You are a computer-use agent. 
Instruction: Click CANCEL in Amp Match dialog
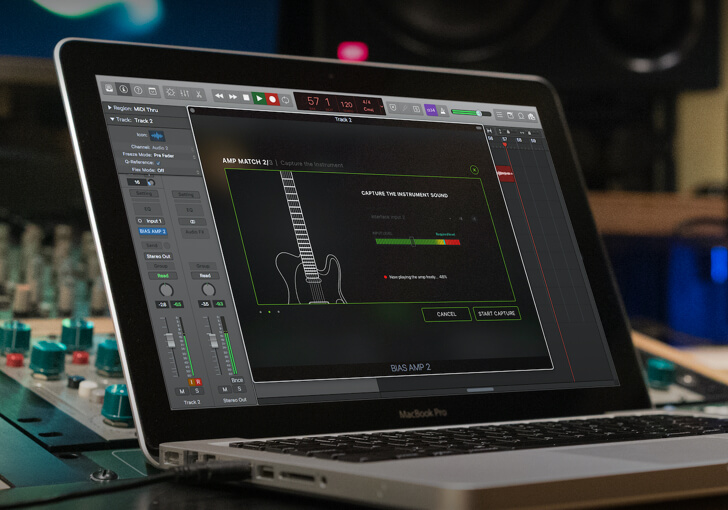(x=446, y=314)
